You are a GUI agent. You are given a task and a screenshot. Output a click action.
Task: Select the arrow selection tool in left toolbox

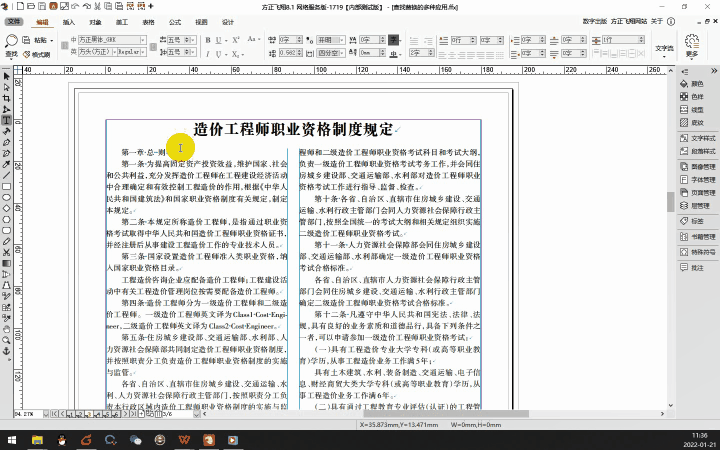click(6, 76)
